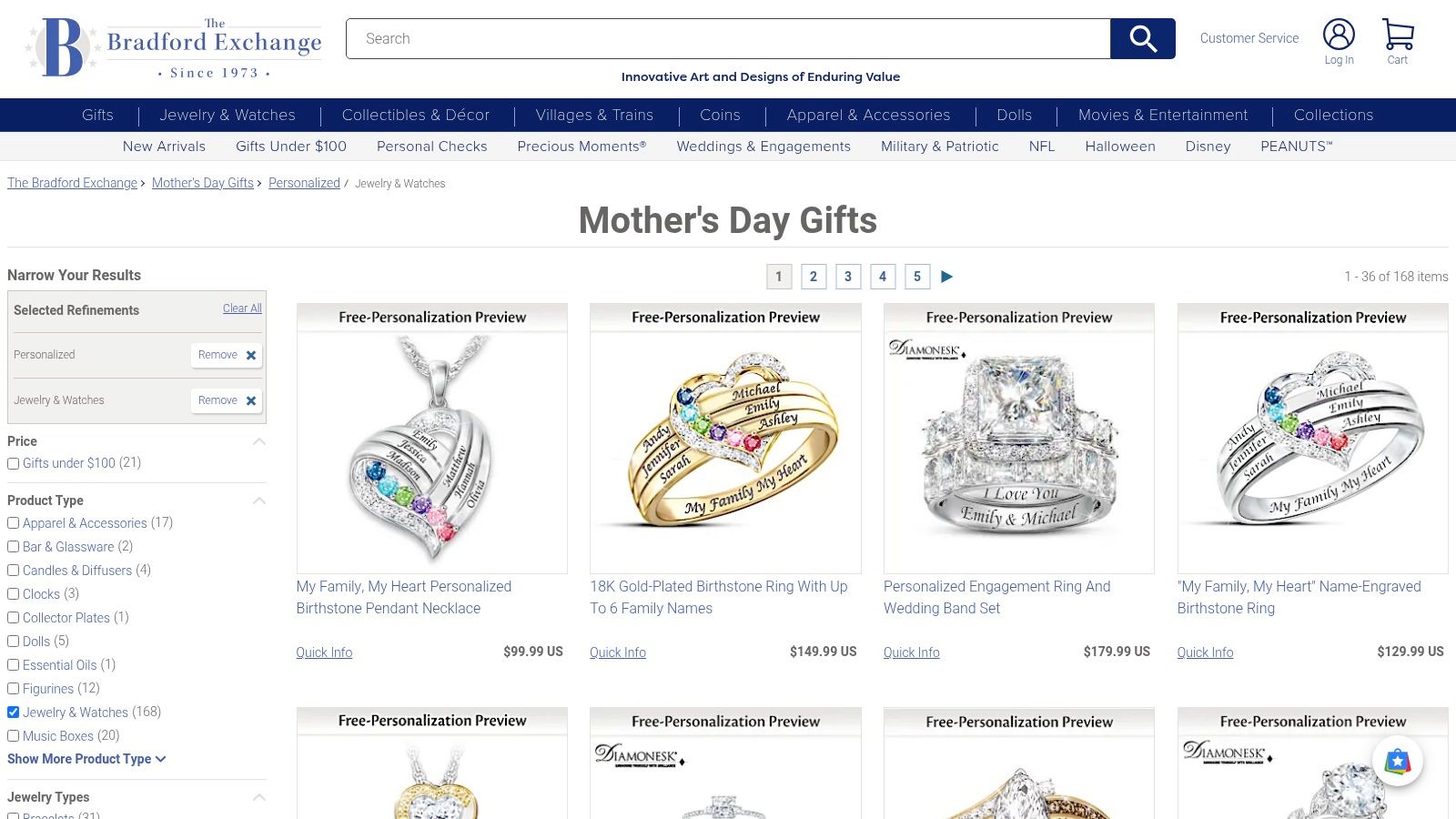Image resolution: width=1456 pixels, height=819 pixels.
Task: Open Quick Info for the $99.99 necklace
Action: (x=324, y=652)
